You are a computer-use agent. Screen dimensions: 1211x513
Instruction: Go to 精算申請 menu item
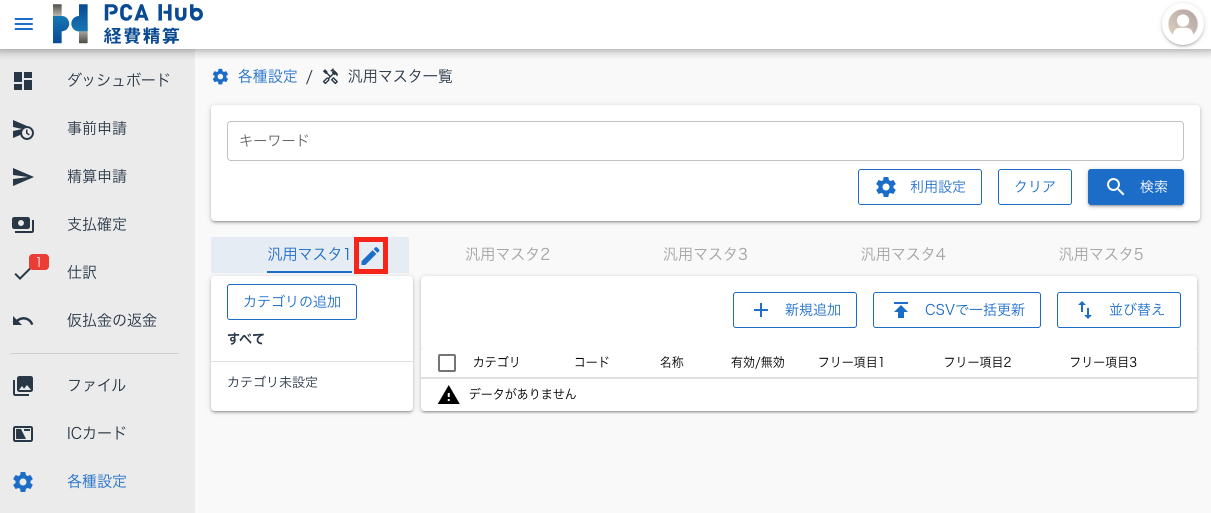tap(97, 177)
